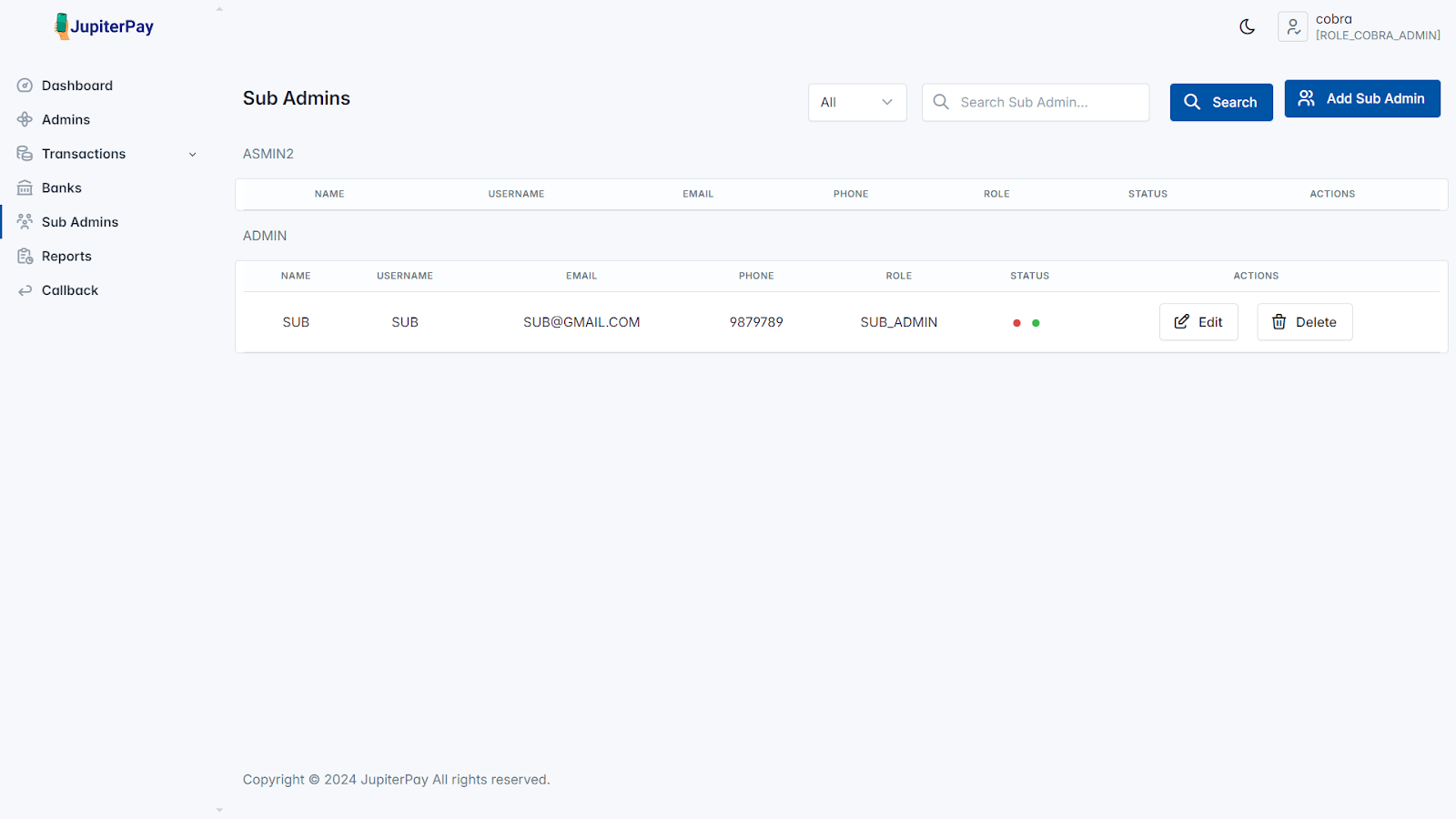Open the cobra user profile avatar
The height and width of the screenshot is (819, 1456).
coord(1293,27)
